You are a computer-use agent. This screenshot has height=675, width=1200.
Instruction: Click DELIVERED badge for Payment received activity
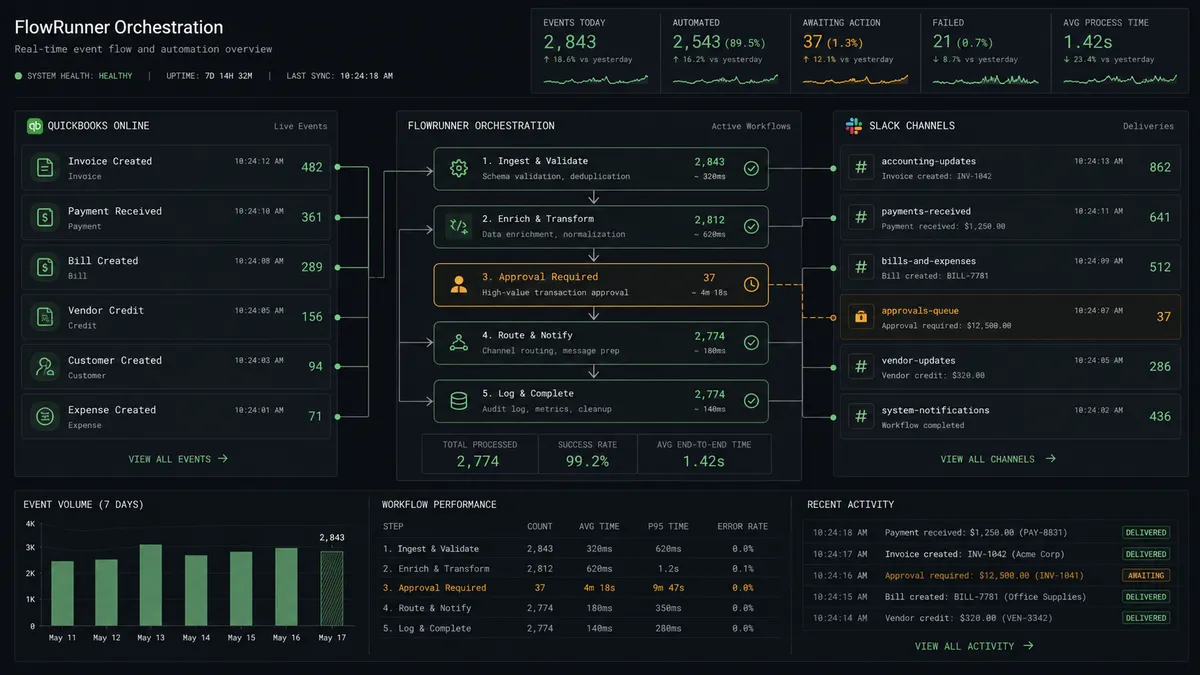[1146, 532]
